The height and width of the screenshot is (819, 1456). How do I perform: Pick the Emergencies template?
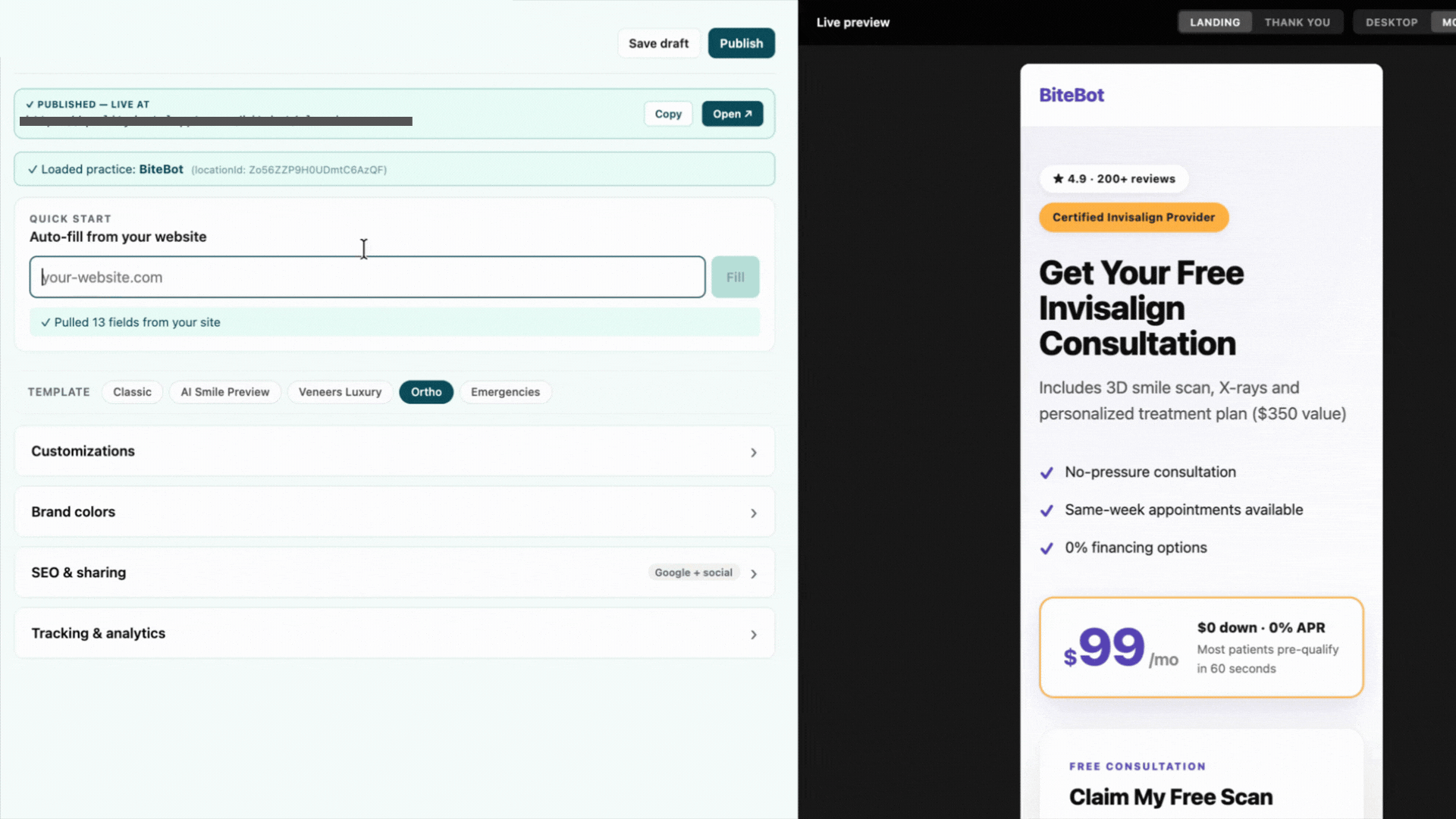click(505, 392)
